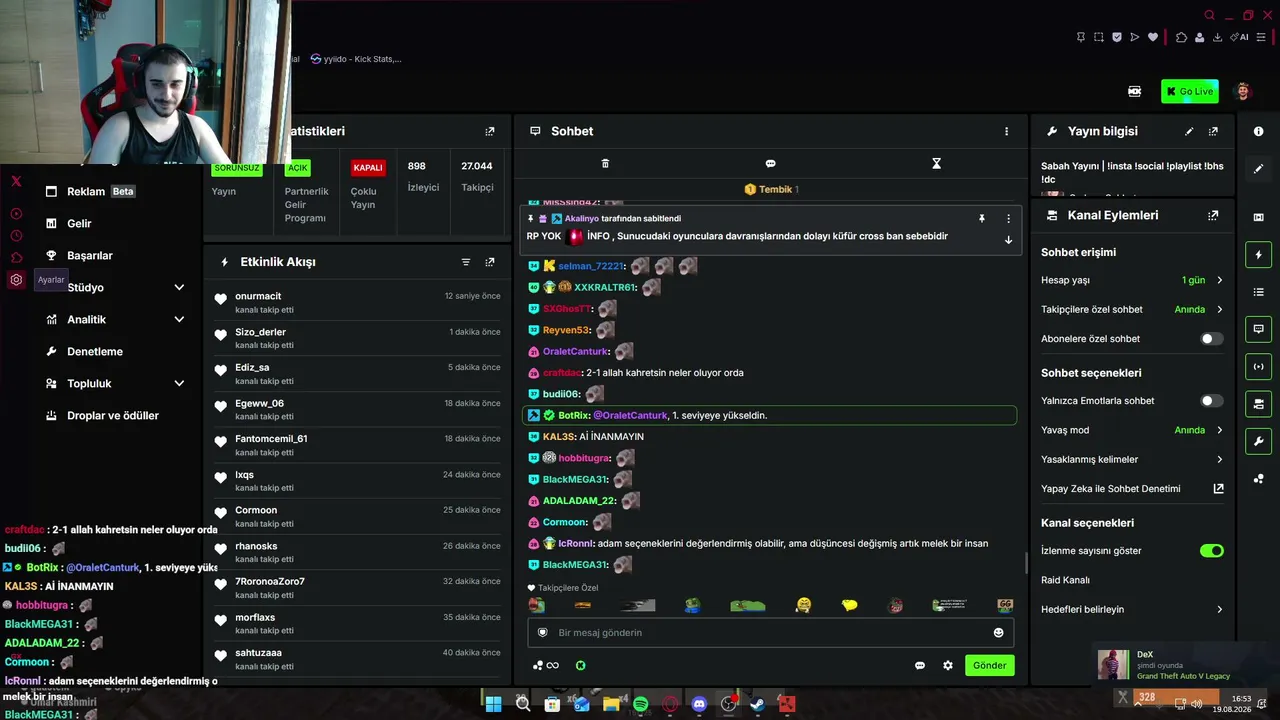The height and width of the screenshot is (720, 1280).
Task: Edit stream info with the Yayın bilgisi pencil
Action: tap(1189, 131)
